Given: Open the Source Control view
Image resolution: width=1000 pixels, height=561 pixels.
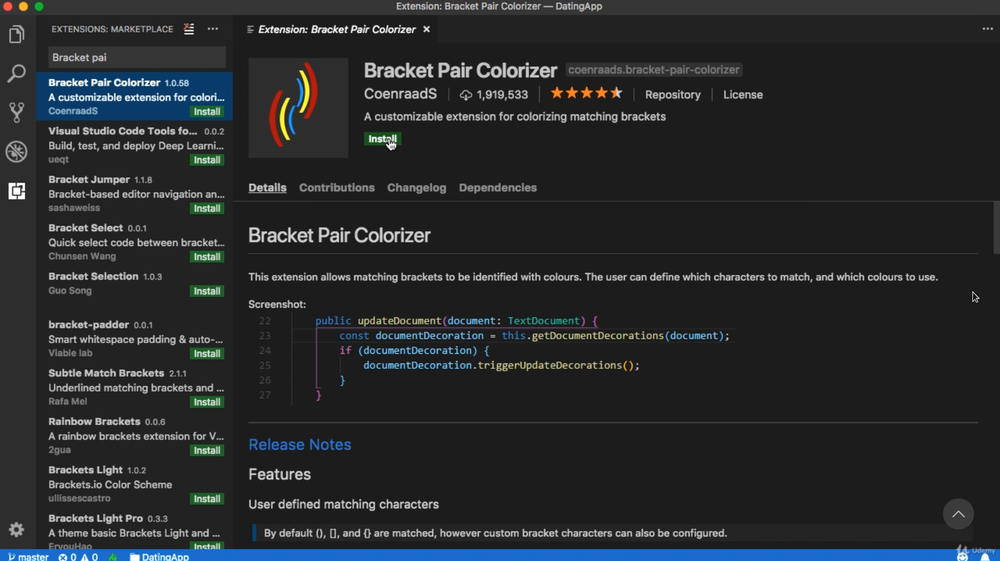Looking at the screenshot, I should pos(16,112).
